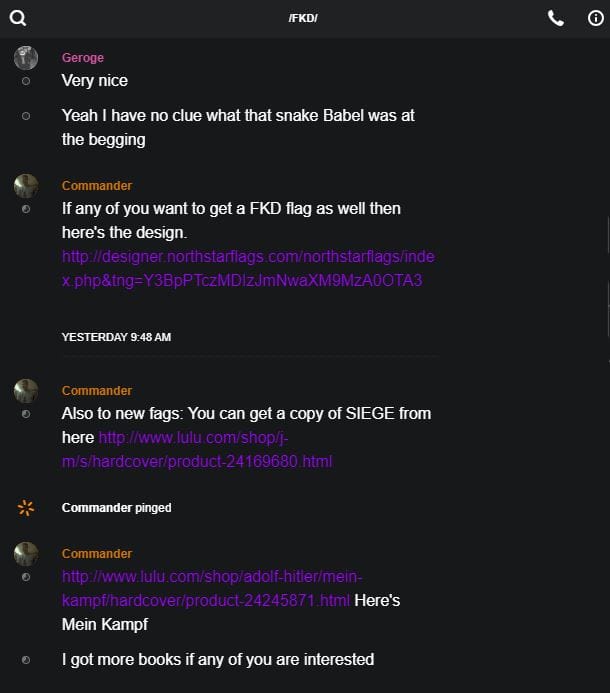Viewport: 610px width, 693px height.
Task: Click Commander's avatar beside the last book link
Action: tap(26, 554)
